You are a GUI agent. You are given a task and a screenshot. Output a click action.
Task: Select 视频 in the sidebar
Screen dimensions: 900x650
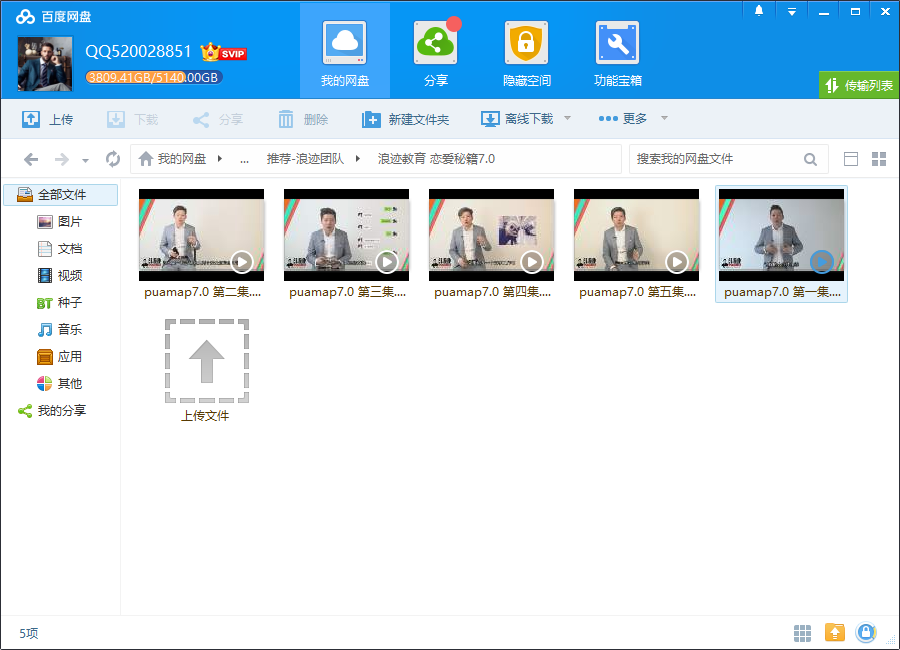pyautogui.click(x=60, y=276)
